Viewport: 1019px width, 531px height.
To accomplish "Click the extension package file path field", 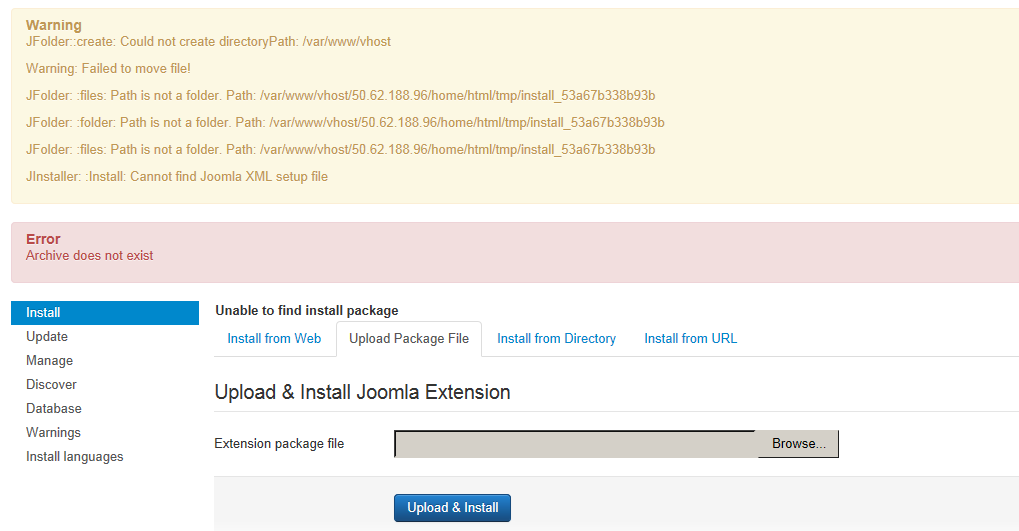I will (x=576, y=444).
